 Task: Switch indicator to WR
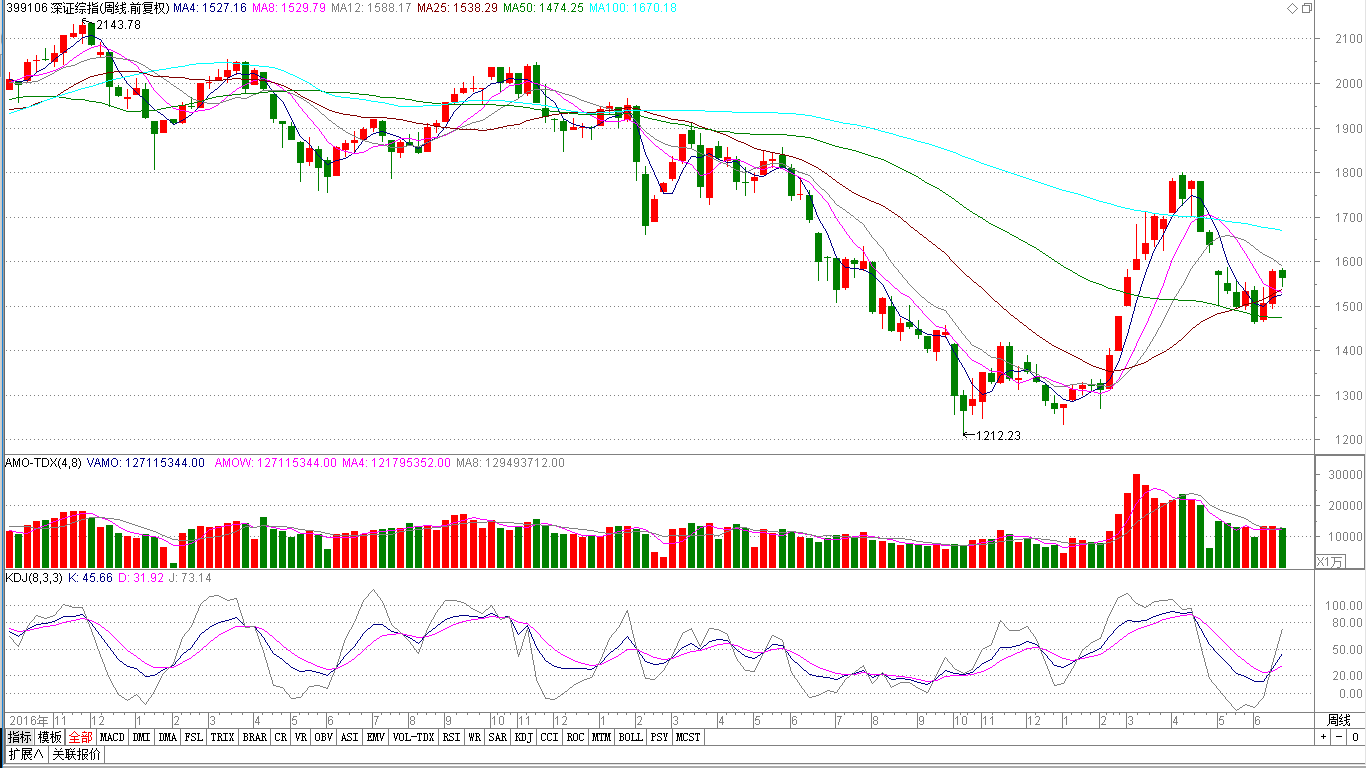(x=475, y=737)
